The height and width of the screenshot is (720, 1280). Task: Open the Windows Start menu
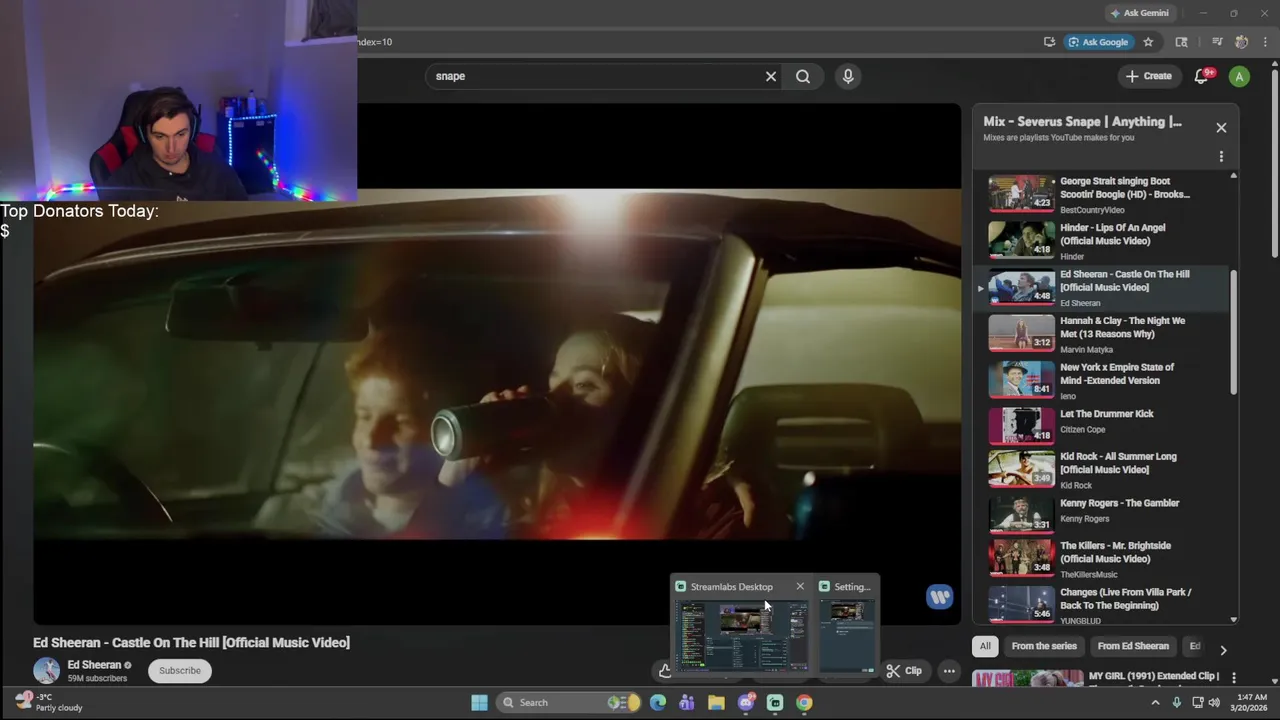tap(479, 703)
